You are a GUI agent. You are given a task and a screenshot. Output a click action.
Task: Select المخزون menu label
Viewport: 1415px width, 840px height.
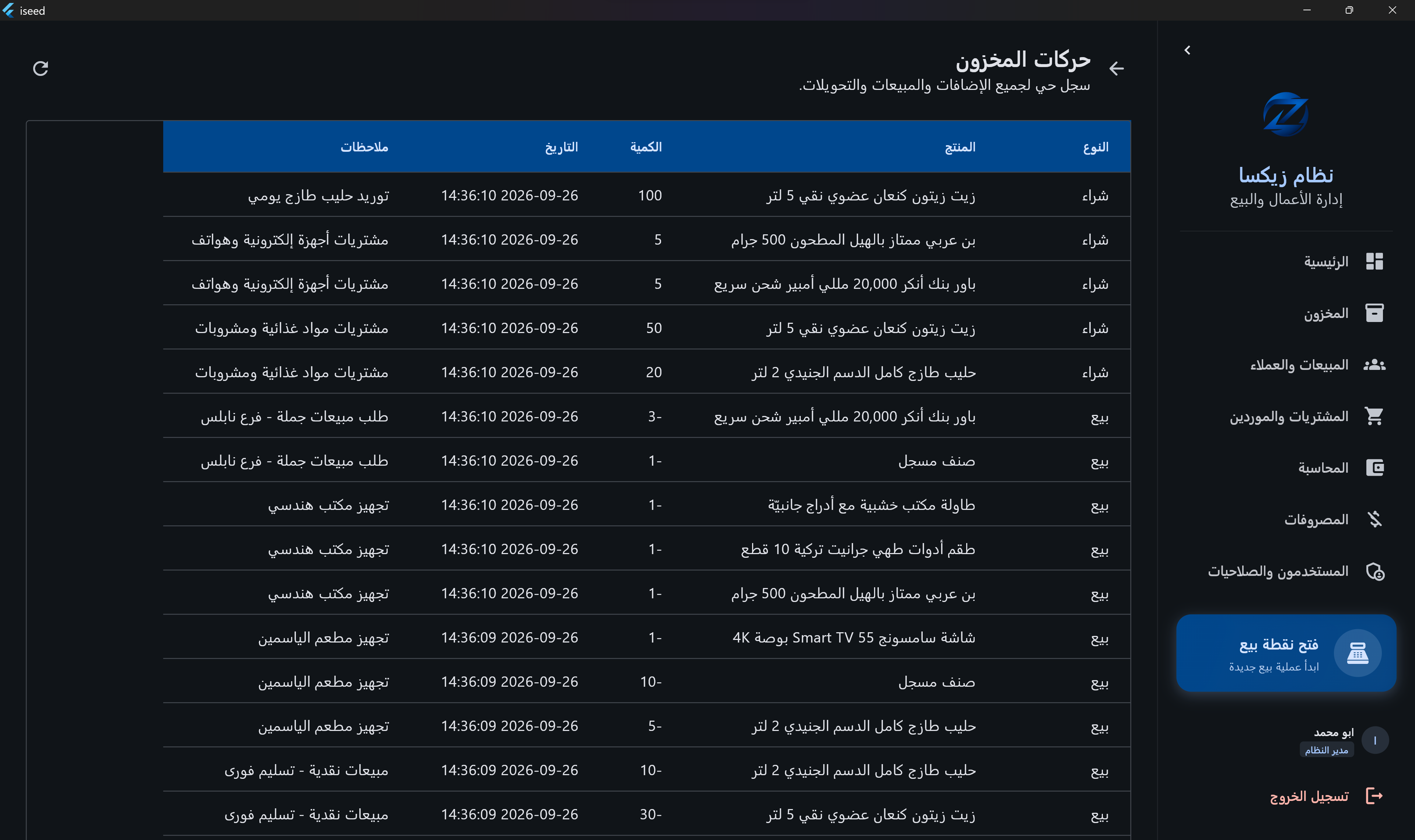pos(1326,313)
